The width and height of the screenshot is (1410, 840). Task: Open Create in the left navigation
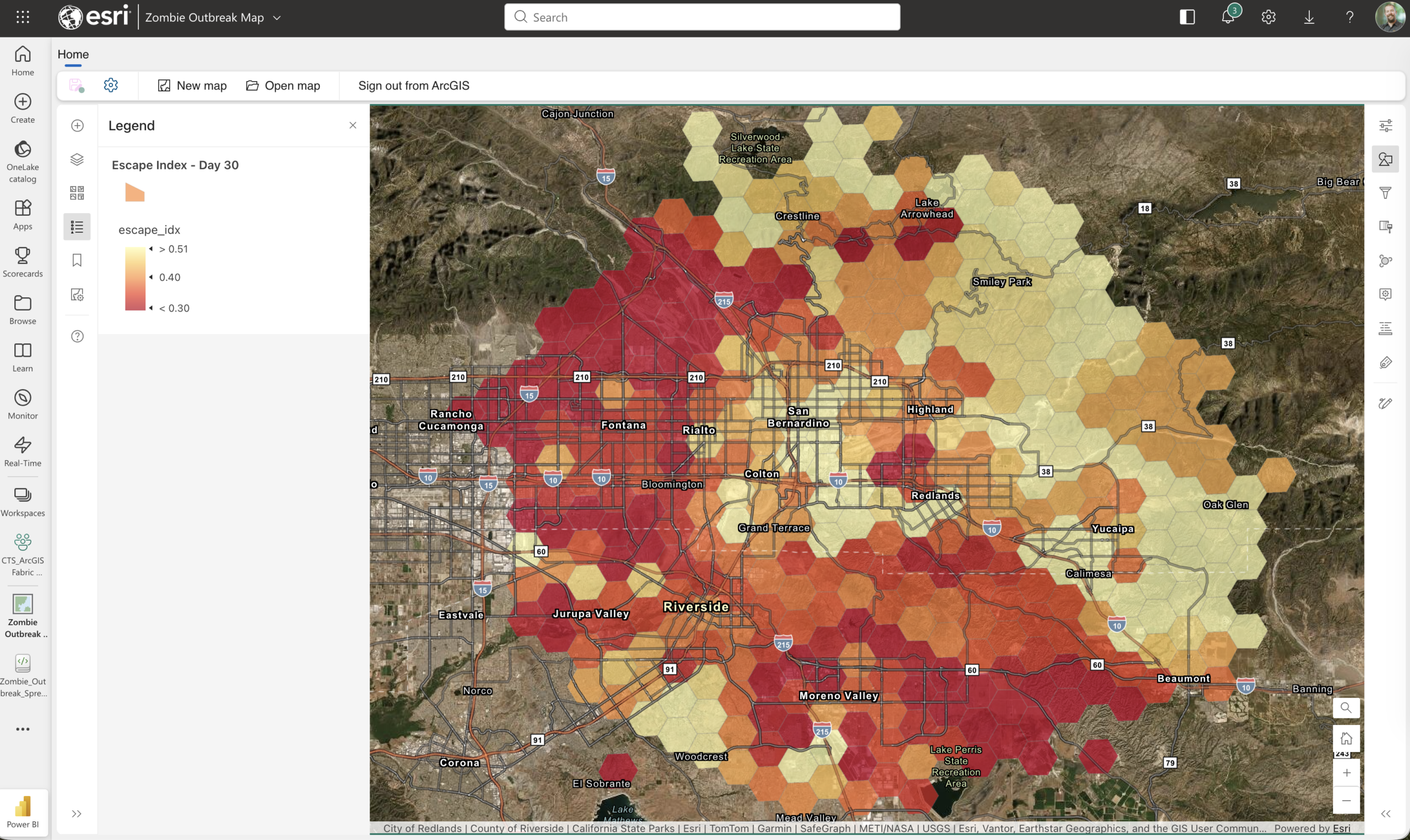click(23, 108)
